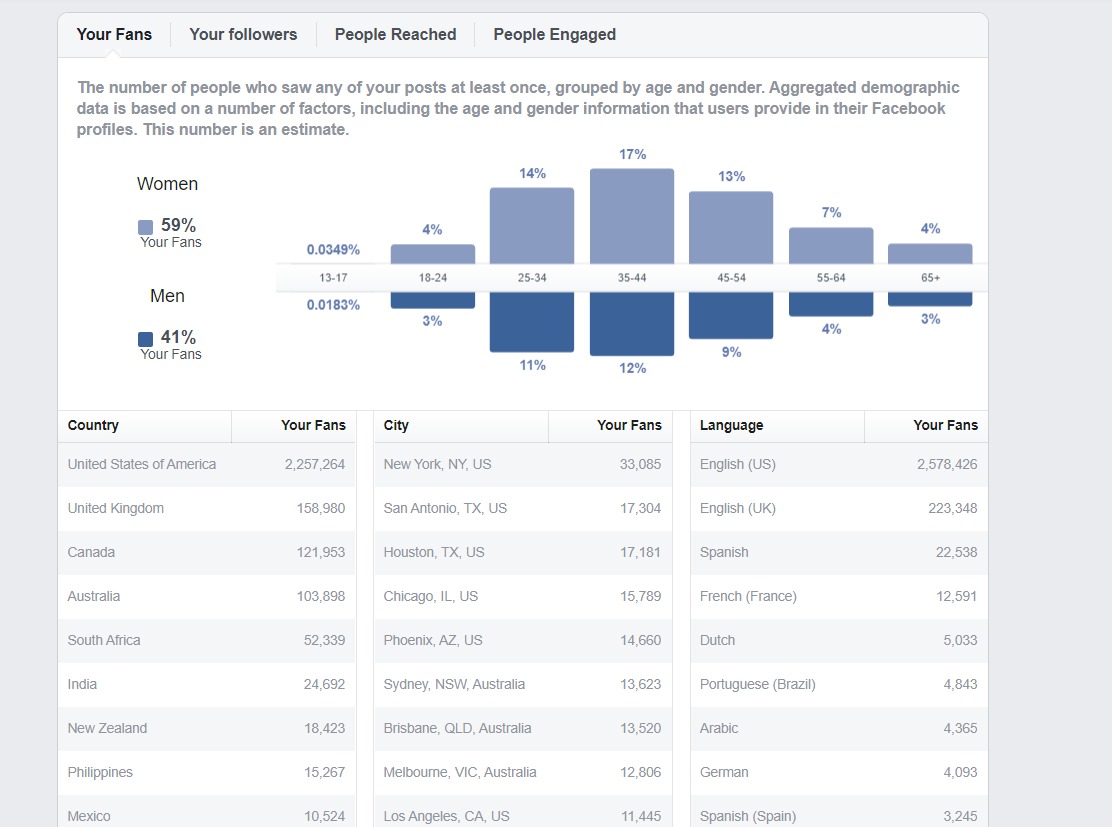Select the United States of America row
Viewport: 1112px width, 827px height.
(206, 465)
